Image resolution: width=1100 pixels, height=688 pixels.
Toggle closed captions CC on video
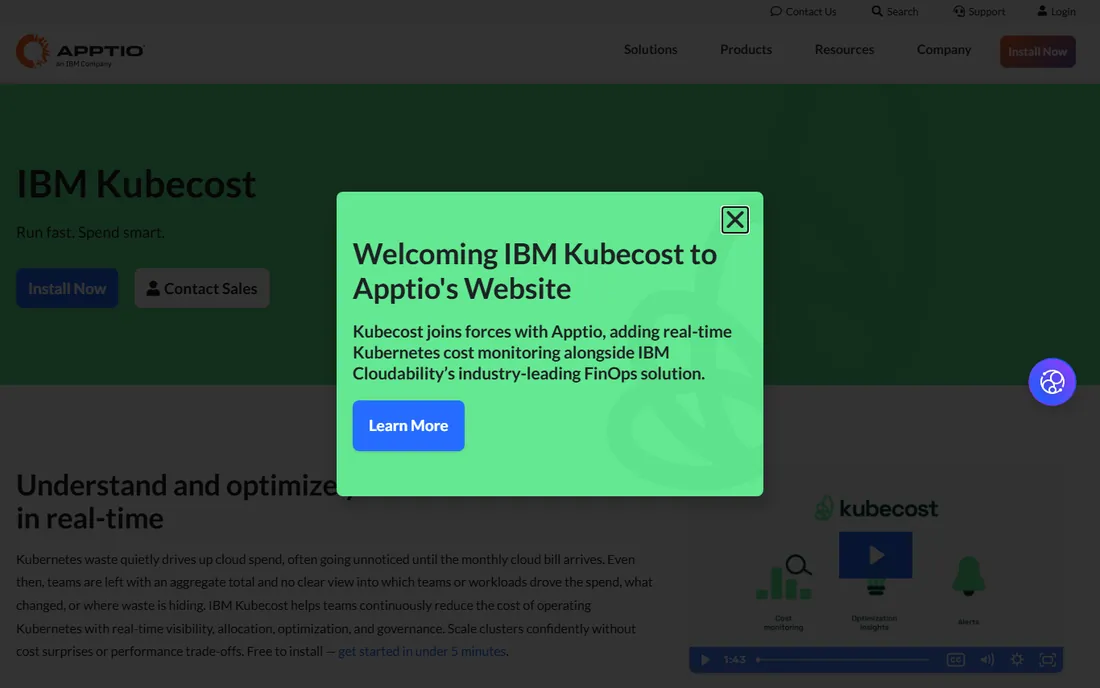955,660
